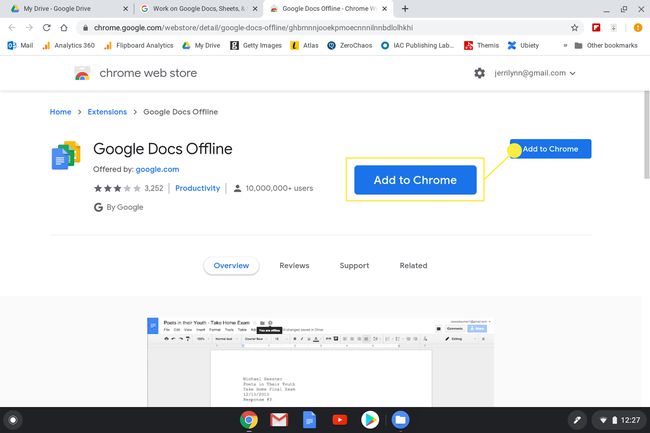Launch YouTube from the shelf
Viewport: 650px width, 433px height.
[340, 420]
